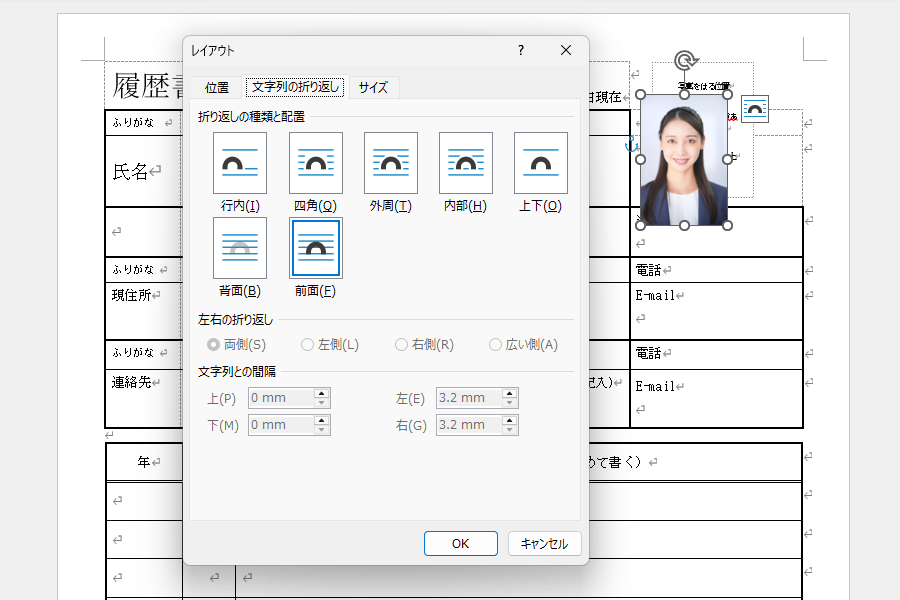Screen dimensions: 900x600
Task: Open the Layout Options button beside the photo
Action: [x=755, y=109]
